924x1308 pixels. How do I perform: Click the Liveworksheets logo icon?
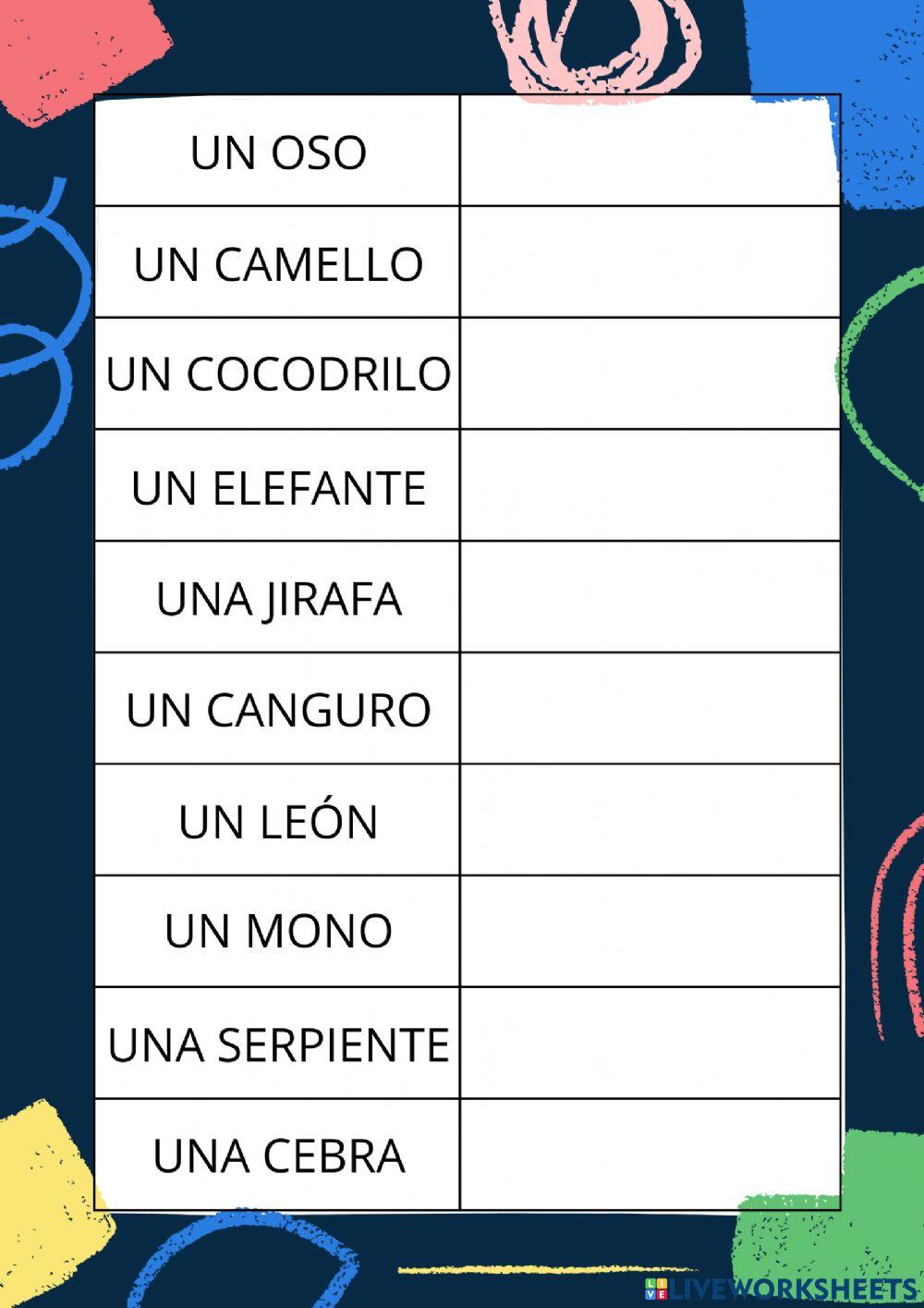(656, 1289)
